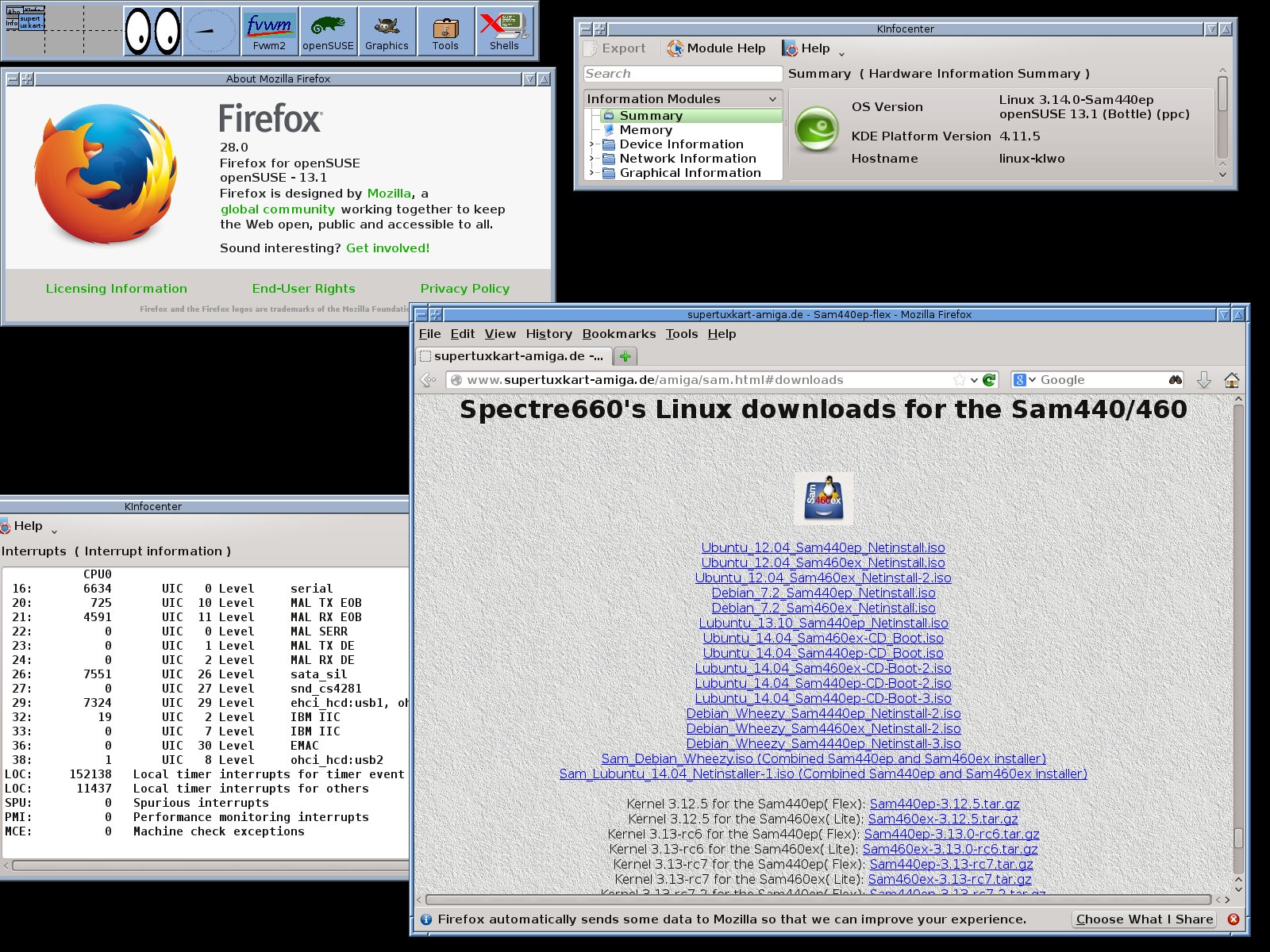The height and width of the screenshot is (952, 1270).
Task: Reload the page in Firefox
Action: click(989, 380)
